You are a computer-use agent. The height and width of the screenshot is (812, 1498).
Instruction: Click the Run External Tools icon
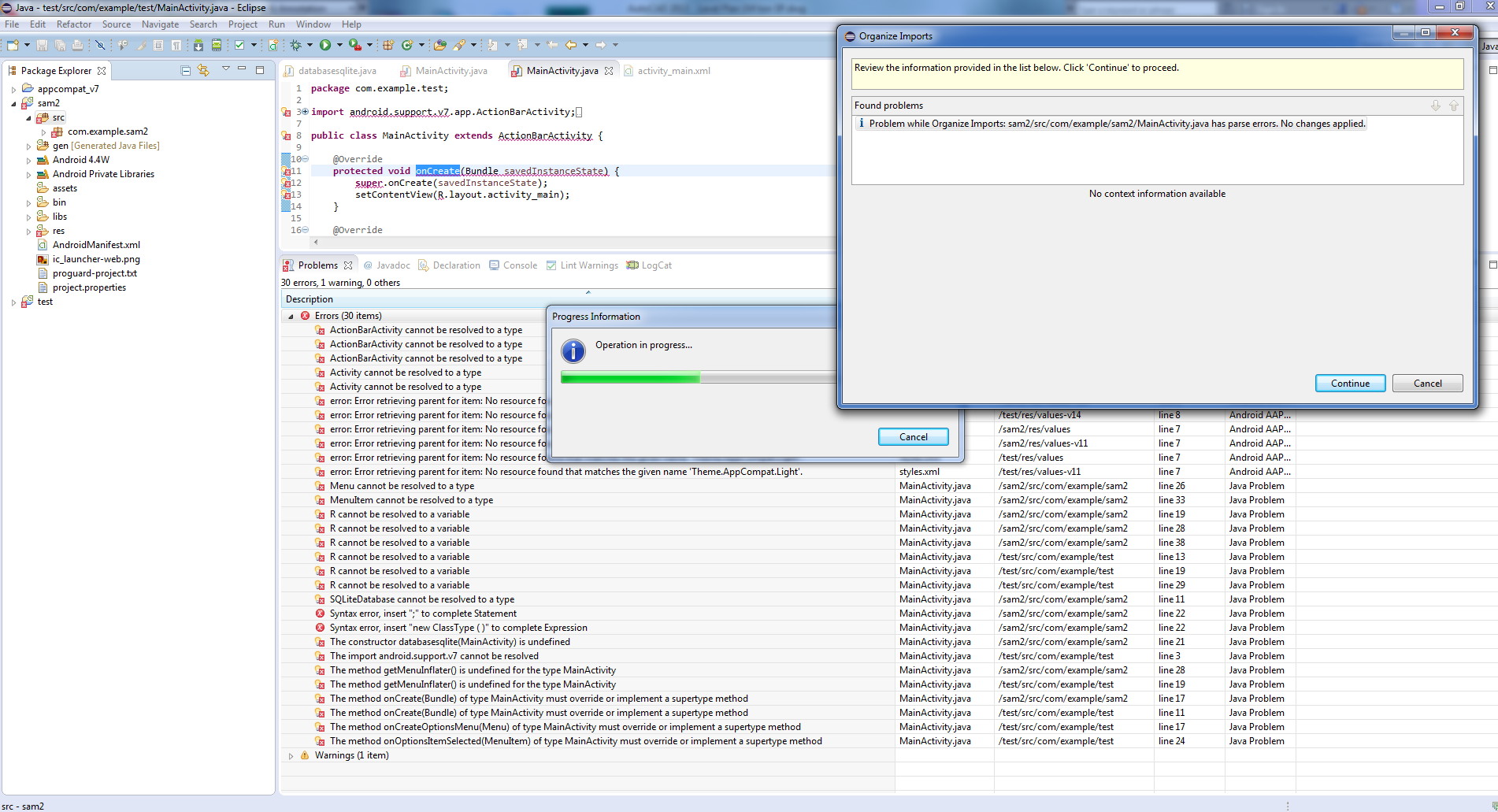click(355, 45)
